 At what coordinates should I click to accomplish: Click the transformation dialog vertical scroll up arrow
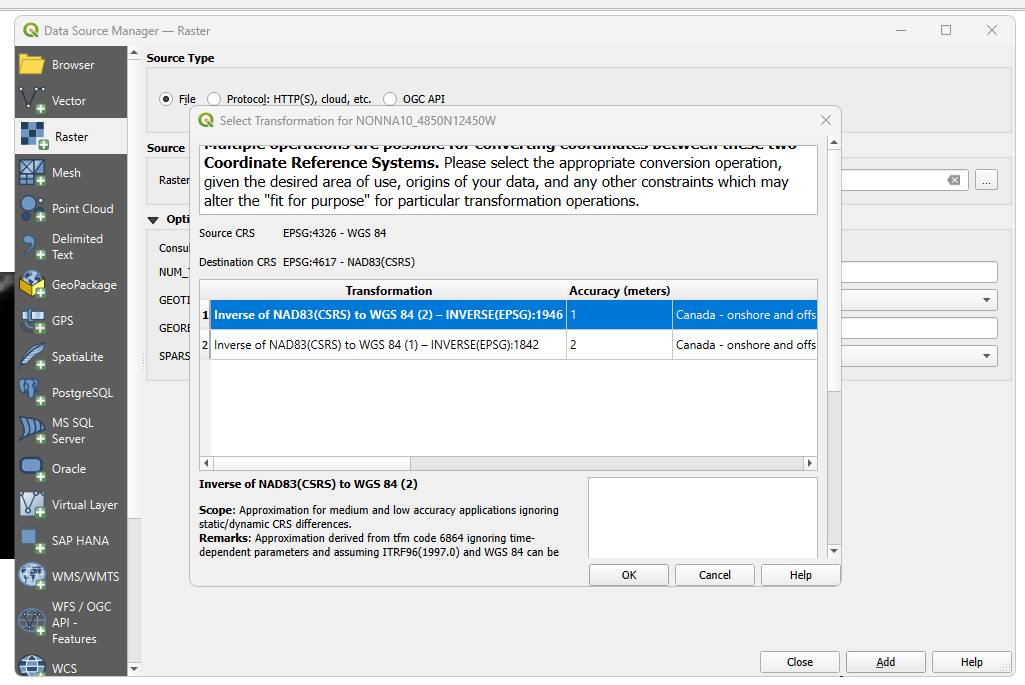point(833,142)
